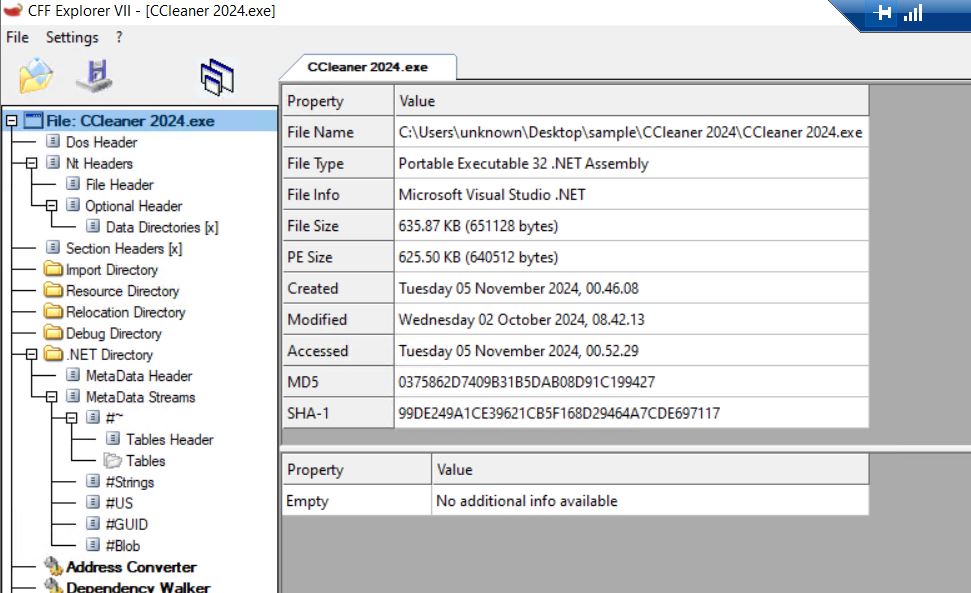Click the 'MD5' property label cell
The image size is (971, 593).
(338, 382)
